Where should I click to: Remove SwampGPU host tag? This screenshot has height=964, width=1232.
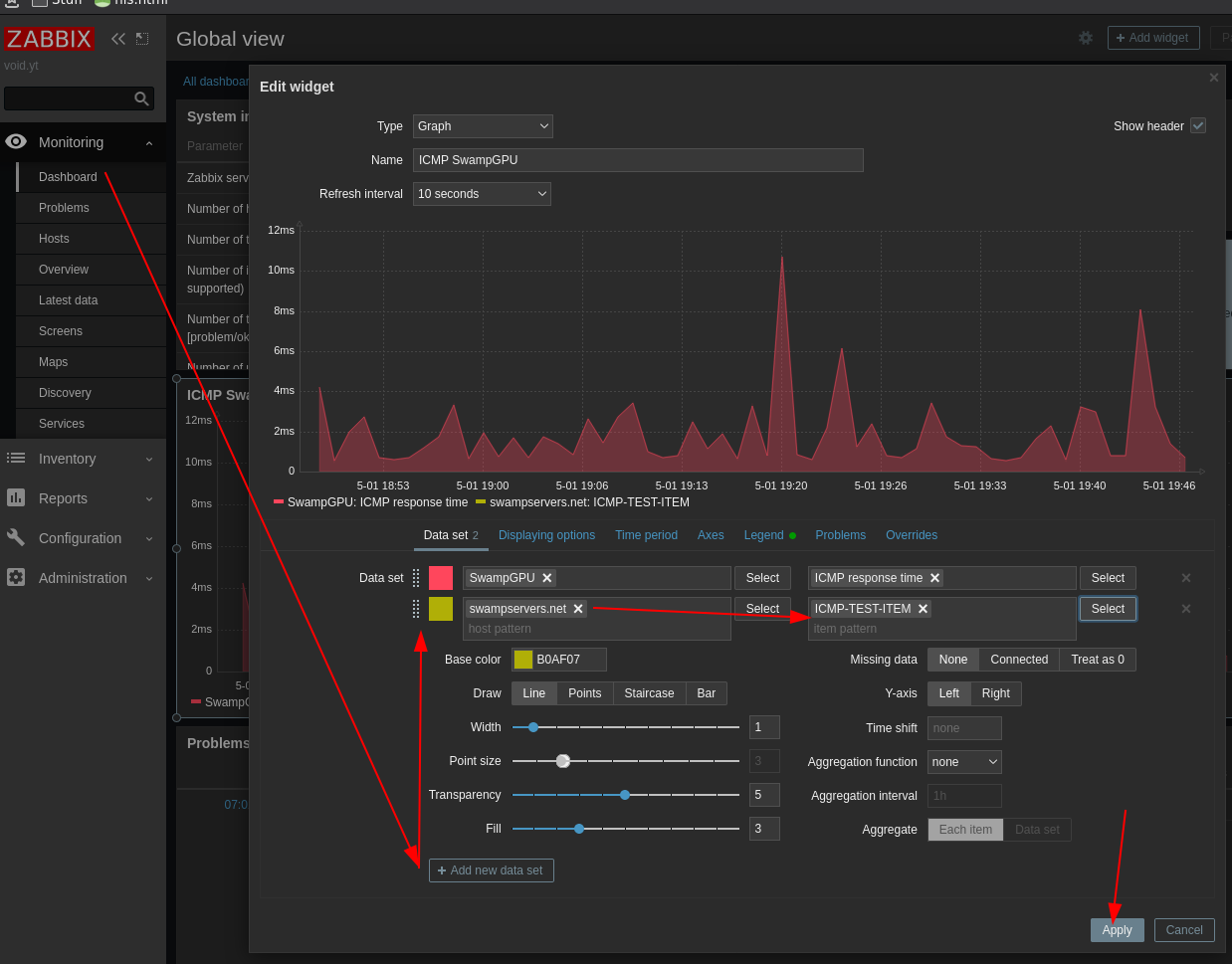(547, 578)
